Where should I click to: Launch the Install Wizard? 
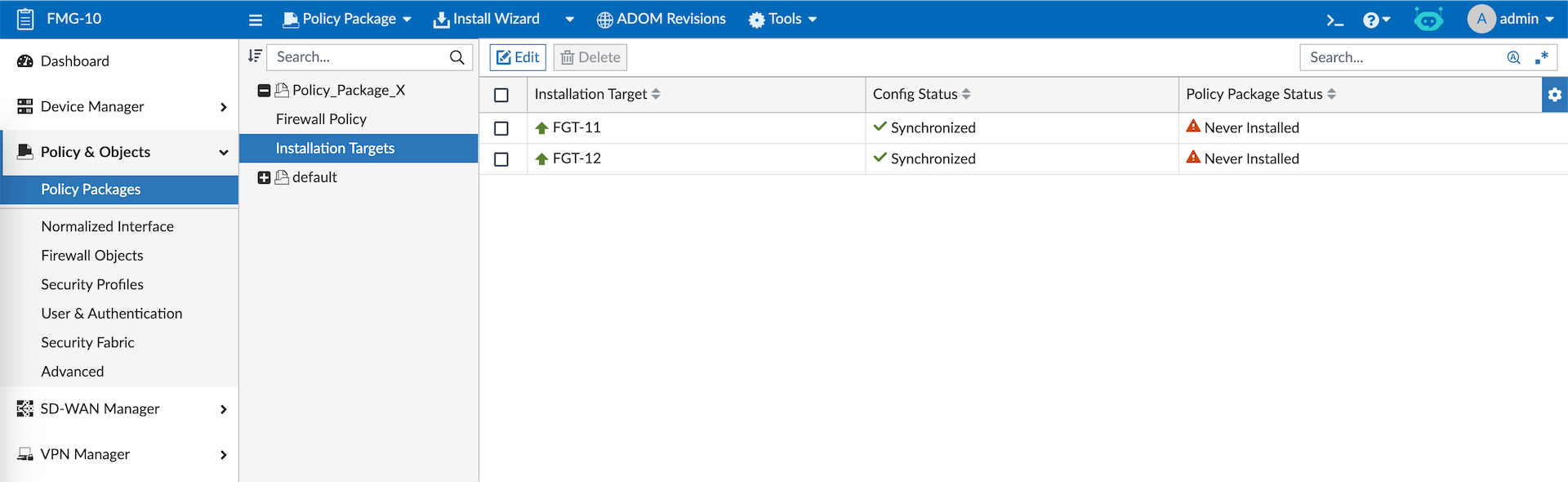click(x=487, y=20)
